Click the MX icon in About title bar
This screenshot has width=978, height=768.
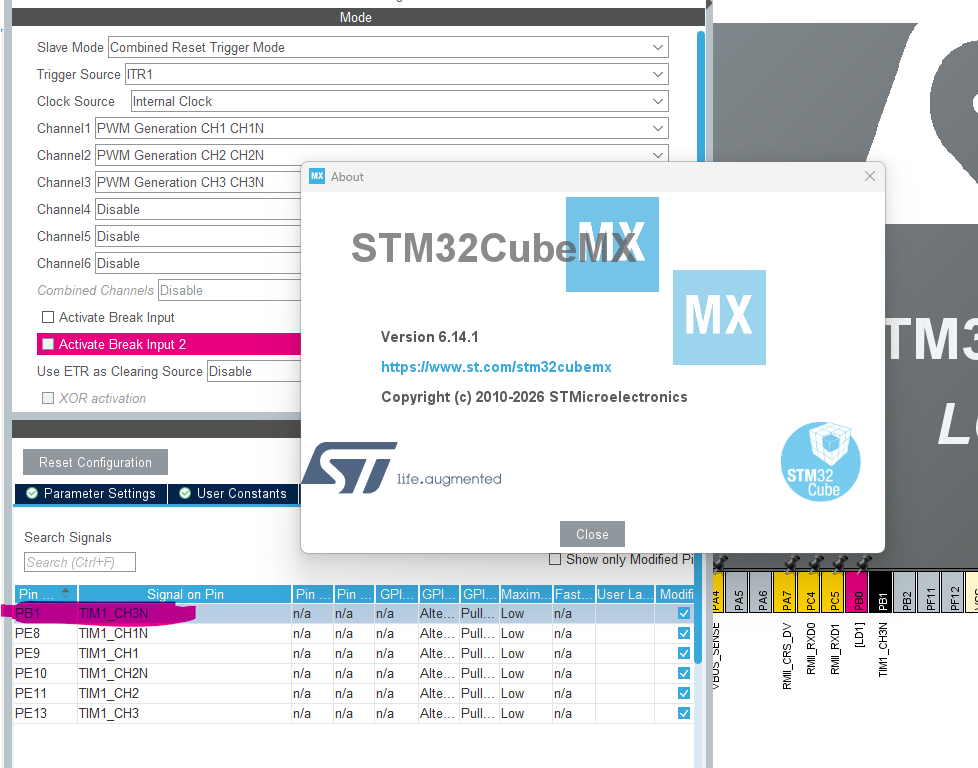(x=317, y=176)
